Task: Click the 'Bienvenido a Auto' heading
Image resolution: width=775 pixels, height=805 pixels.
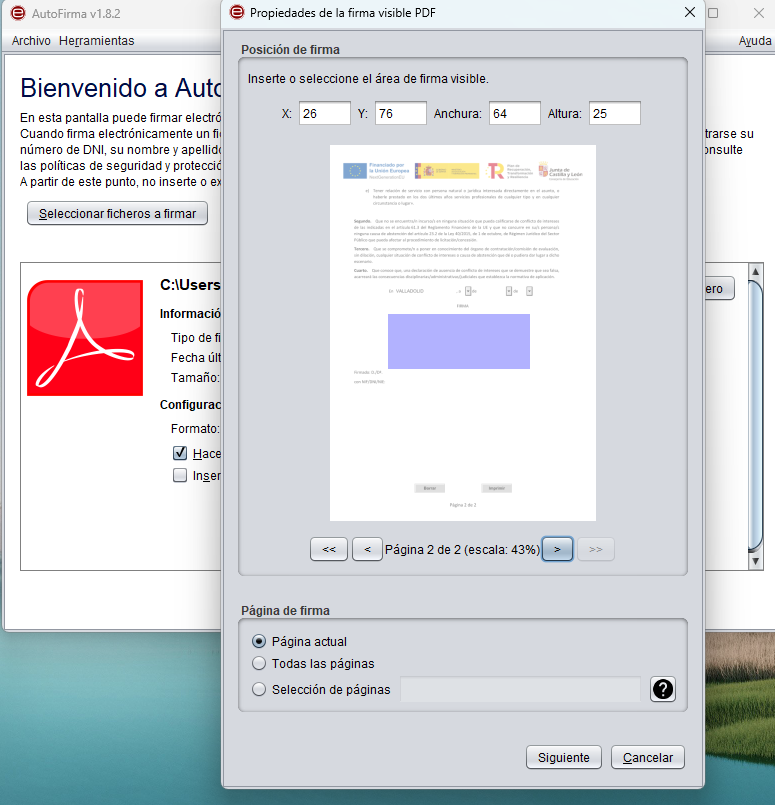Action: point(121,87)
